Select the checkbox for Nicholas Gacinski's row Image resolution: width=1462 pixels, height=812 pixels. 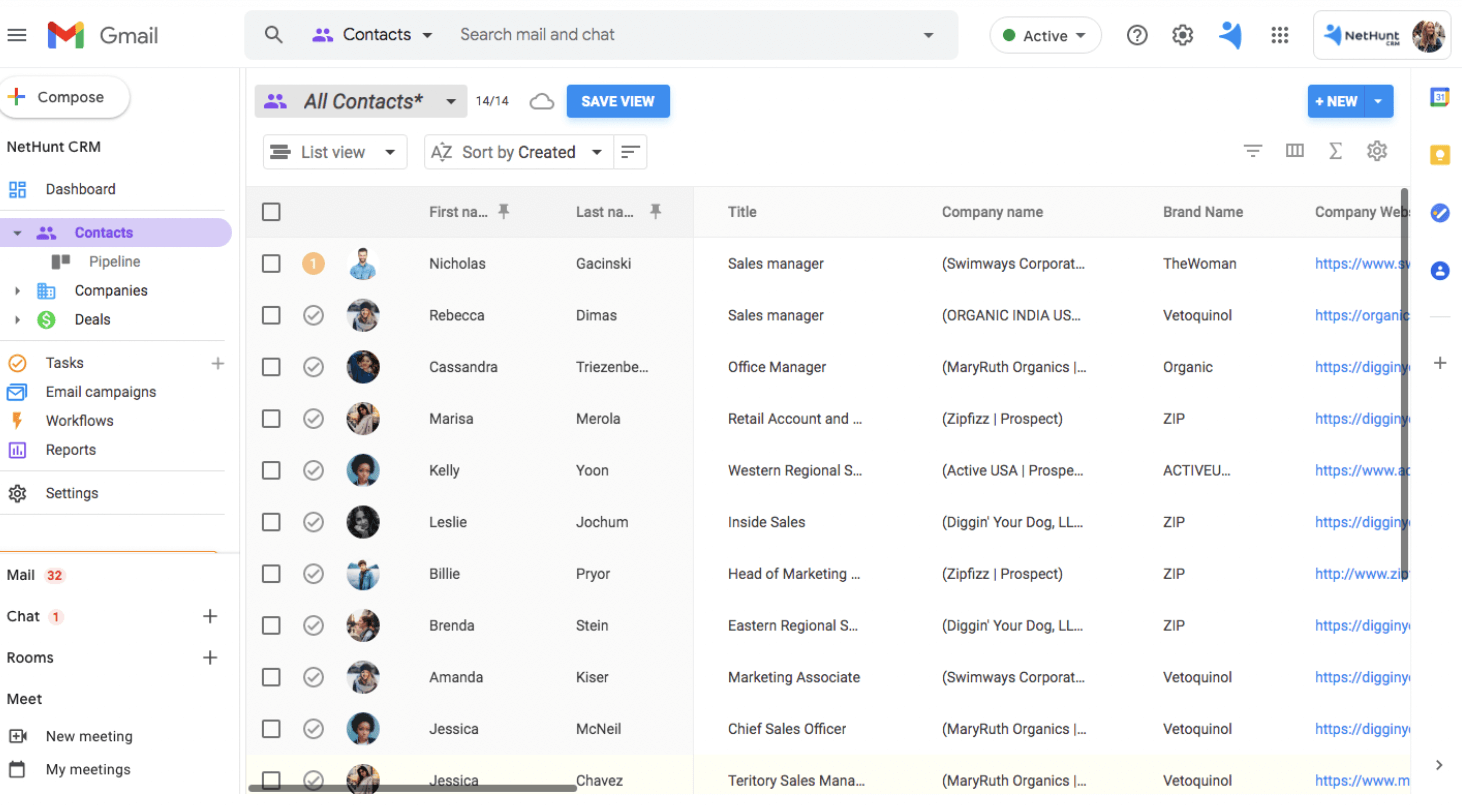[x=271, y=263]
